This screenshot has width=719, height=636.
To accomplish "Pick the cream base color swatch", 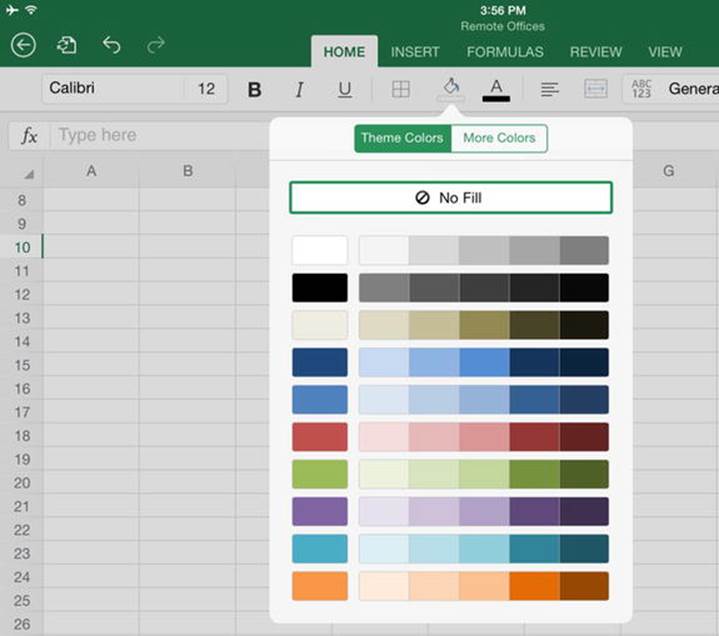I will 320,325.
